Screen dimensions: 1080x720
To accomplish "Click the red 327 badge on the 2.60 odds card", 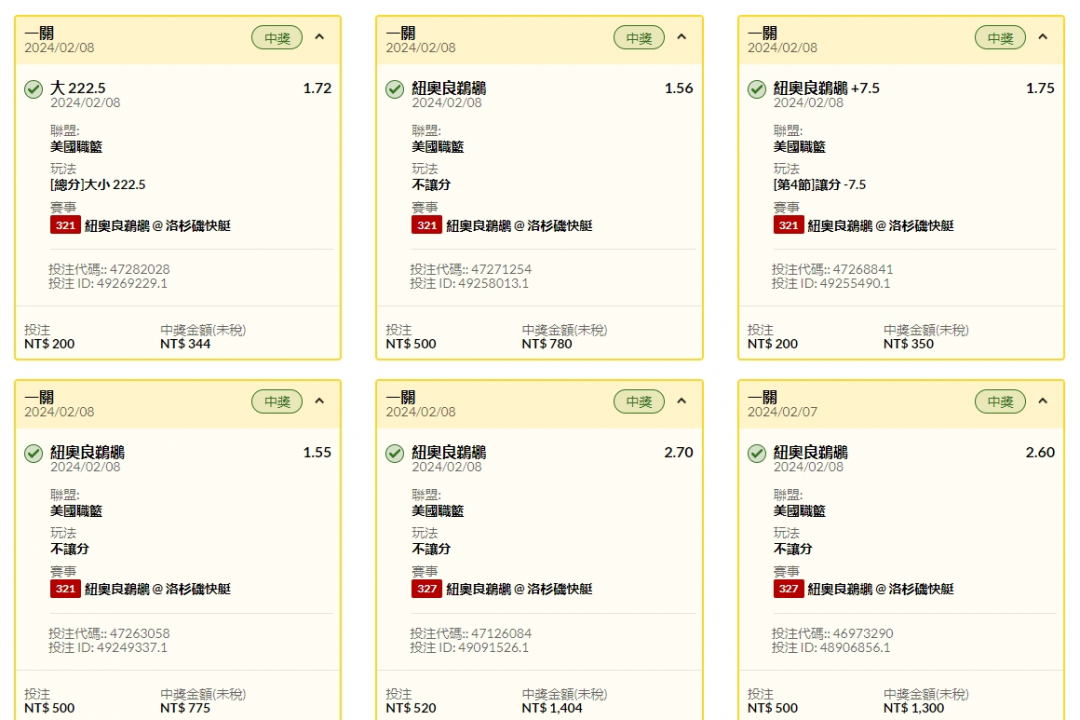I will pos(789,589).
